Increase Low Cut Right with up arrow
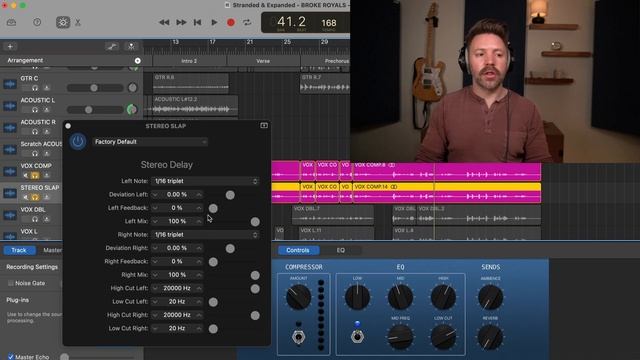The height and width of the screenshot is (360, 640). point(199,329)
